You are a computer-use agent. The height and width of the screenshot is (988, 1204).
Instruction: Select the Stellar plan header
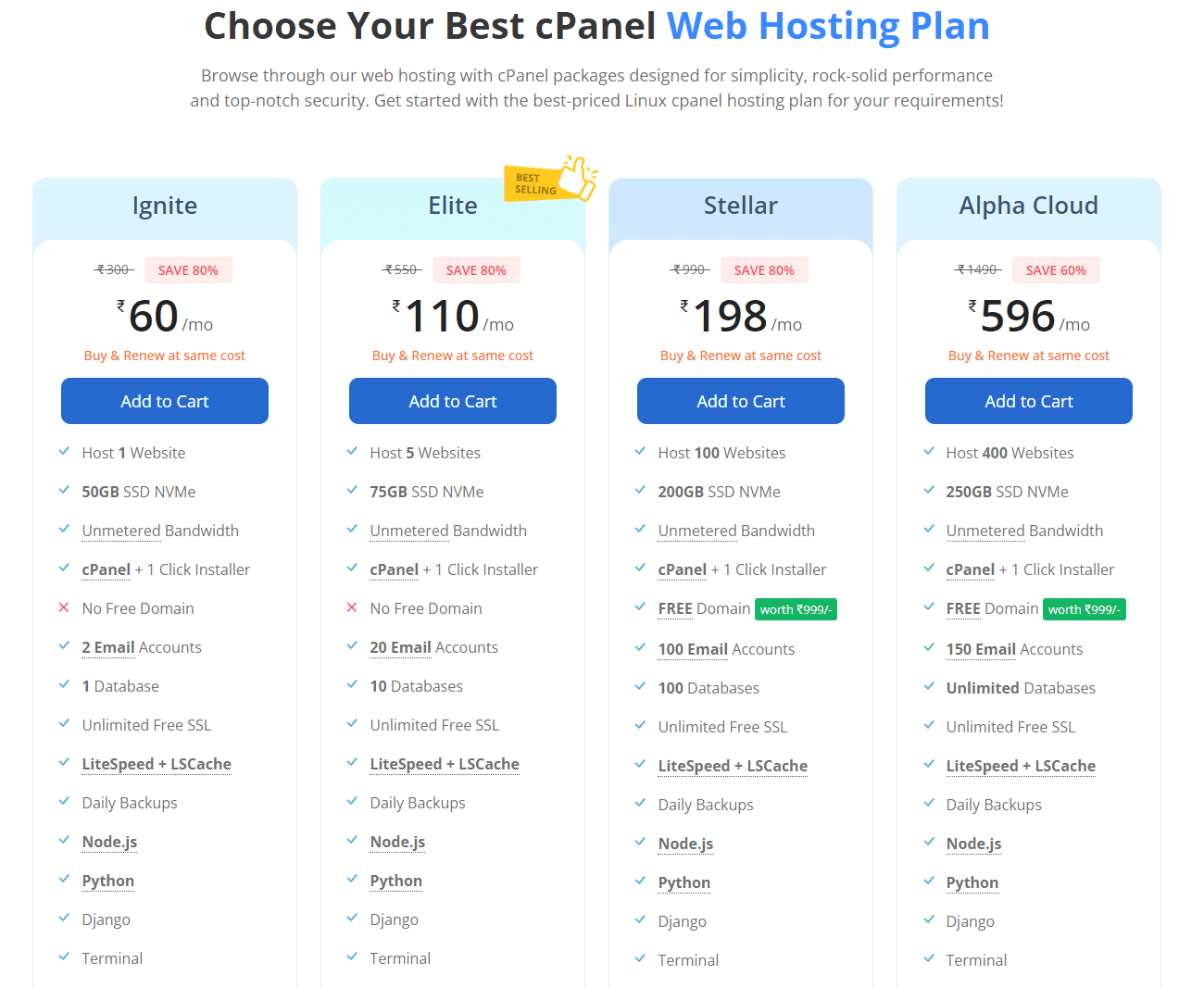pos(741,206)
